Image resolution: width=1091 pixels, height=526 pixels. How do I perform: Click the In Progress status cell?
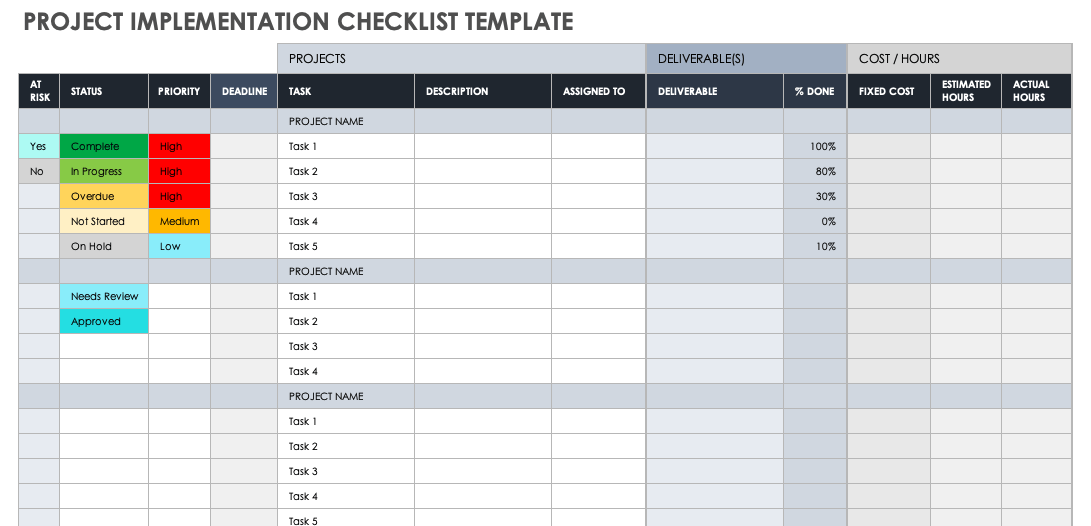(x=104, y=172)
